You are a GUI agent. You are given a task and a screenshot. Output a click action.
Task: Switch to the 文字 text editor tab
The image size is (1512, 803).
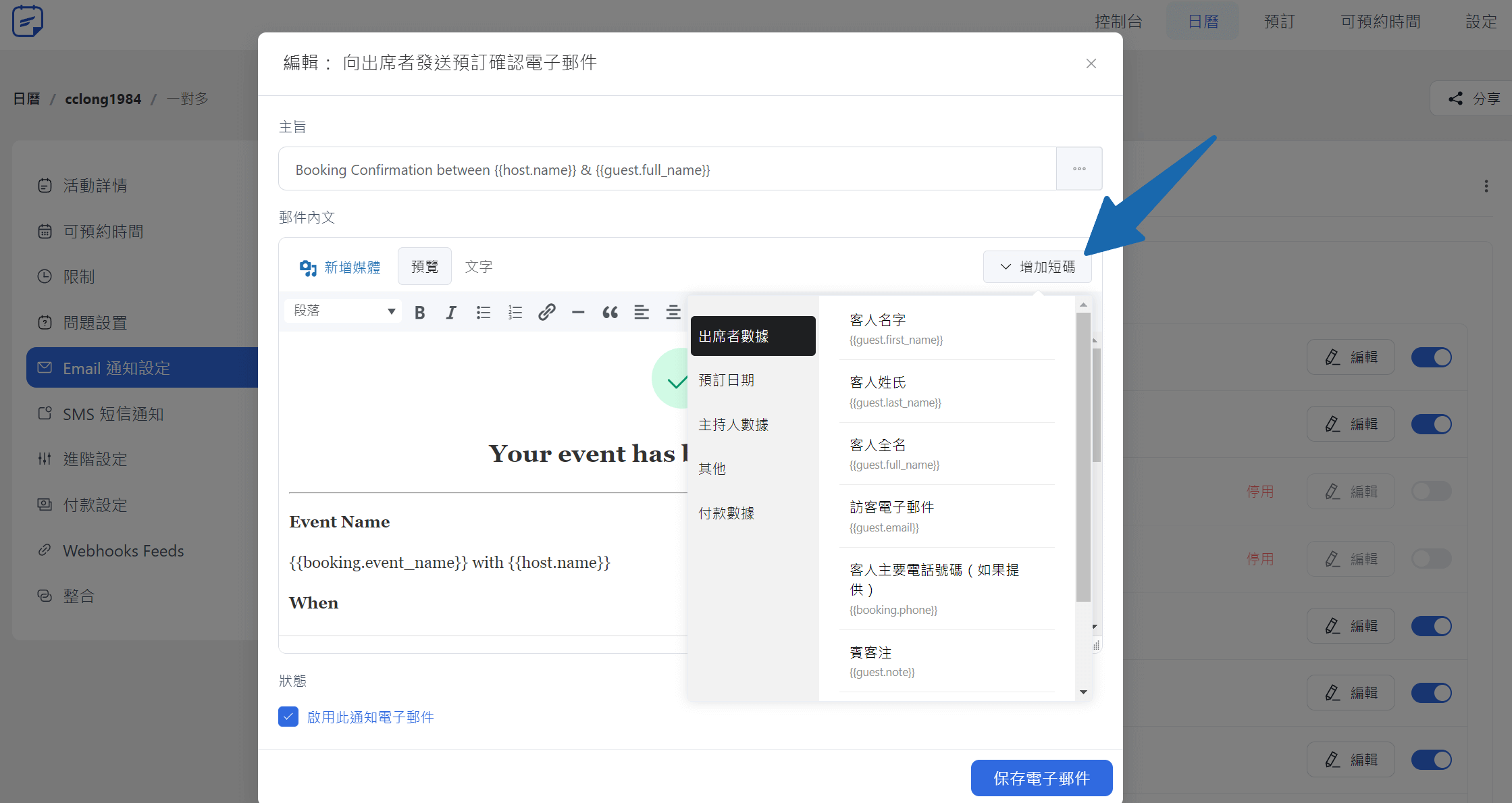tap(479, 267)
